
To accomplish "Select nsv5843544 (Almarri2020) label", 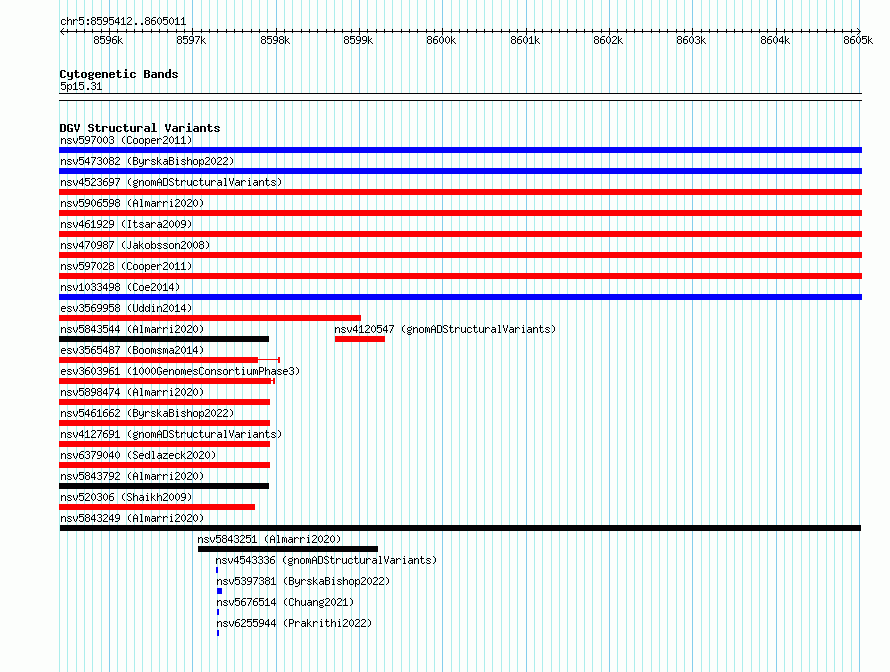I will click(132, 329).
